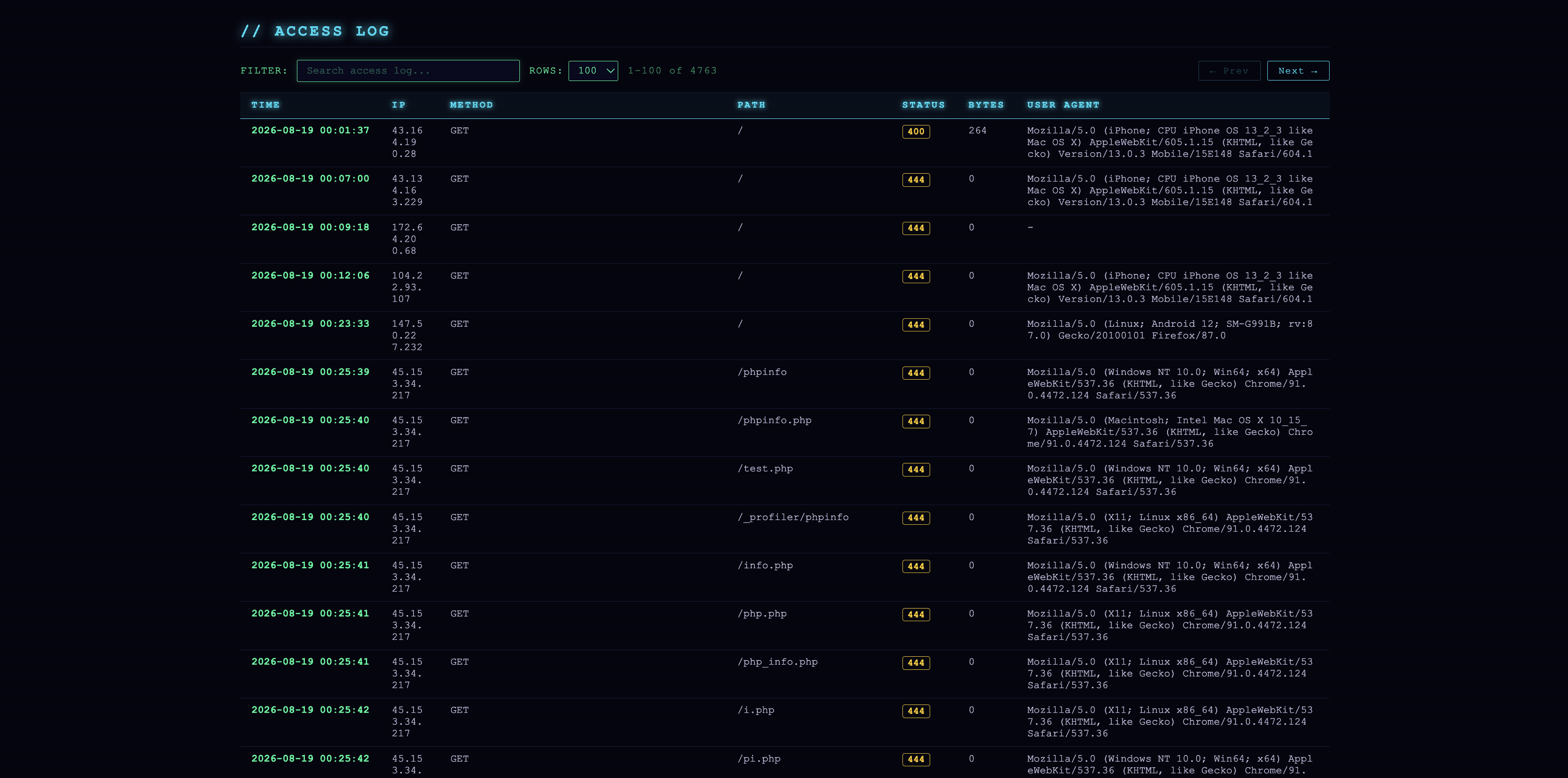1568x778 pixels.
Task: Click the Macintosh Intel Mac OS user agent
Action: [x=1170, y=432]
